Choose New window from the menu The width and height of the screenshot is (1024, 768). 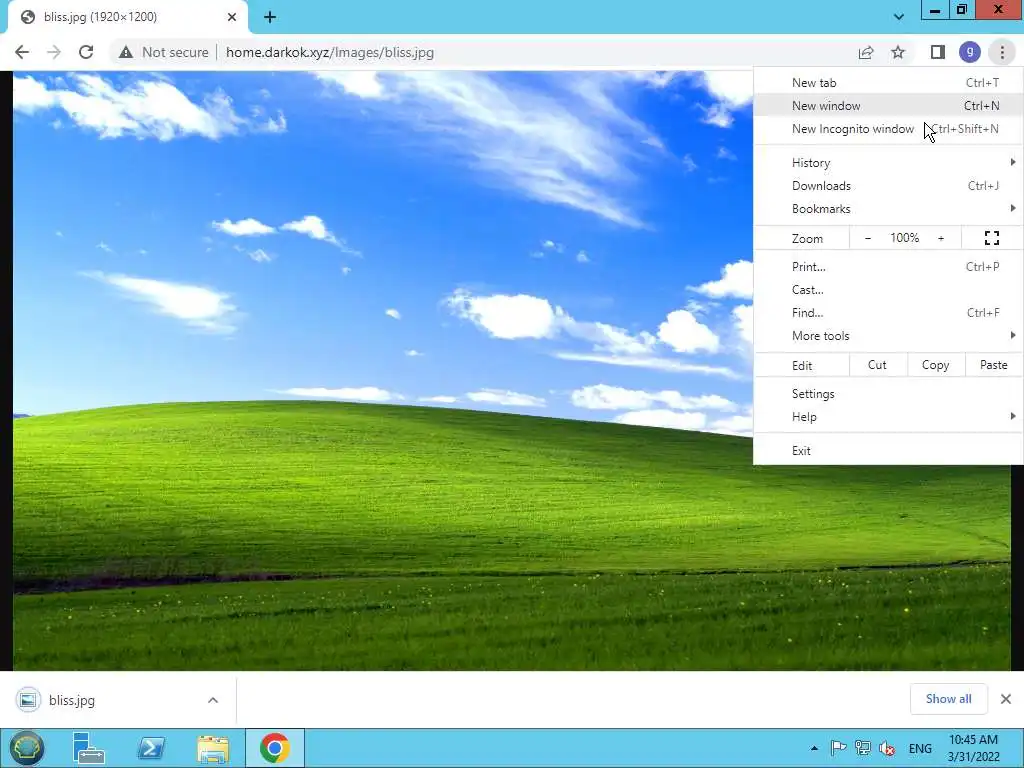click(888, 106)
